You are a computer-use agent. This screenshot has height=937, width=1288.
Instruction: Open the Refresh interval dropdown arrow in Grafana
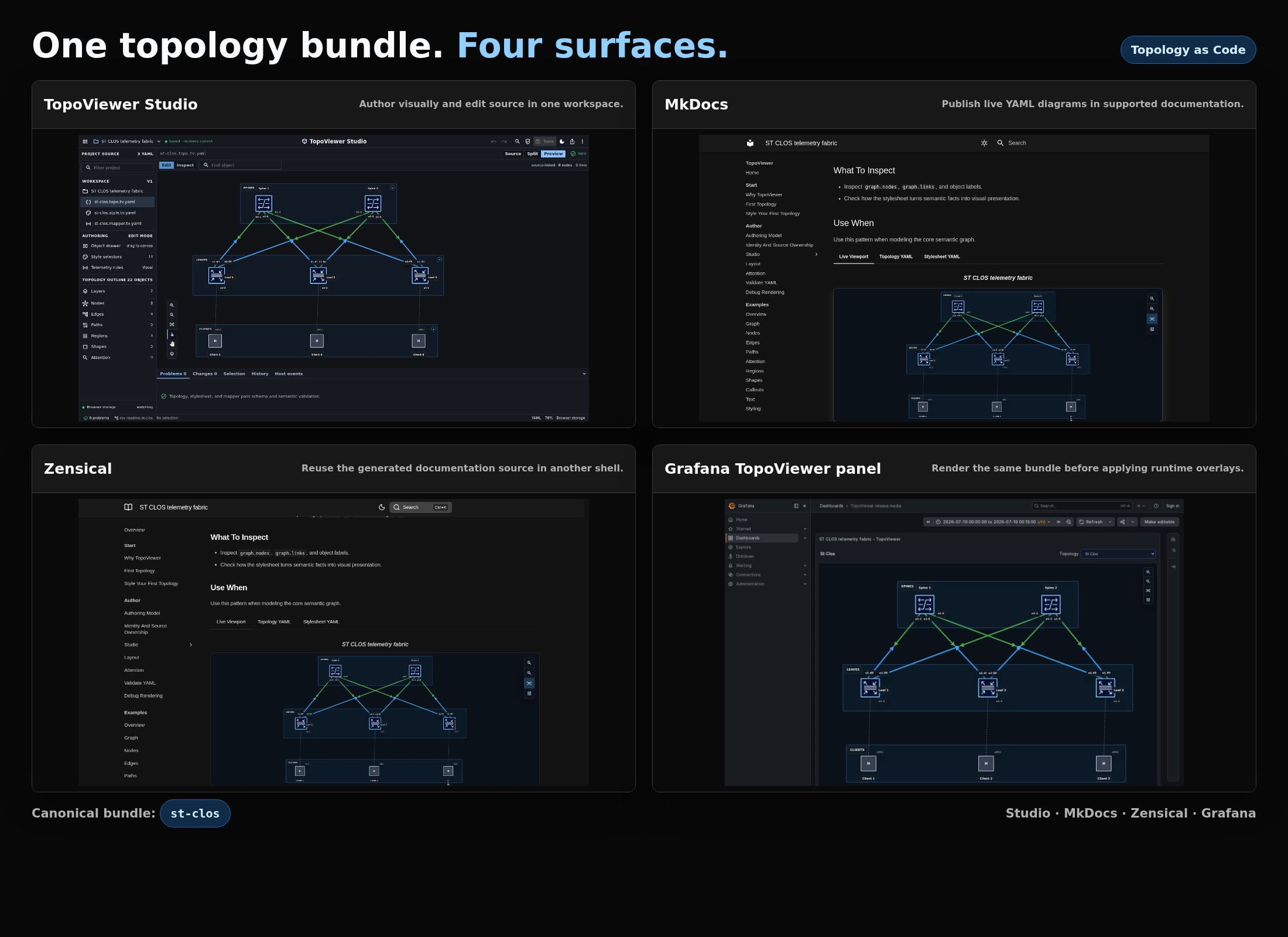[x=1110, y=522]
